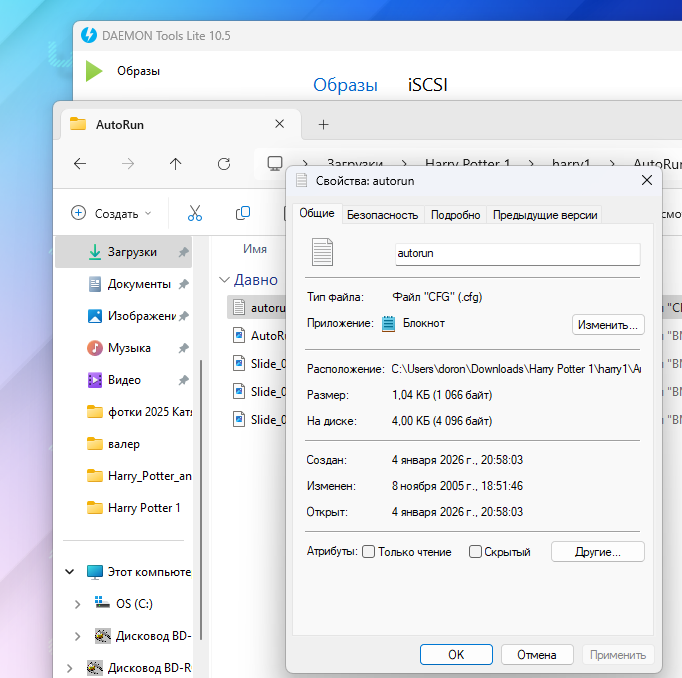The width and height of the screenshot is (682, 678).
Task: Click the copy icon in Explorer toolbar
Action: coord(242,213)
